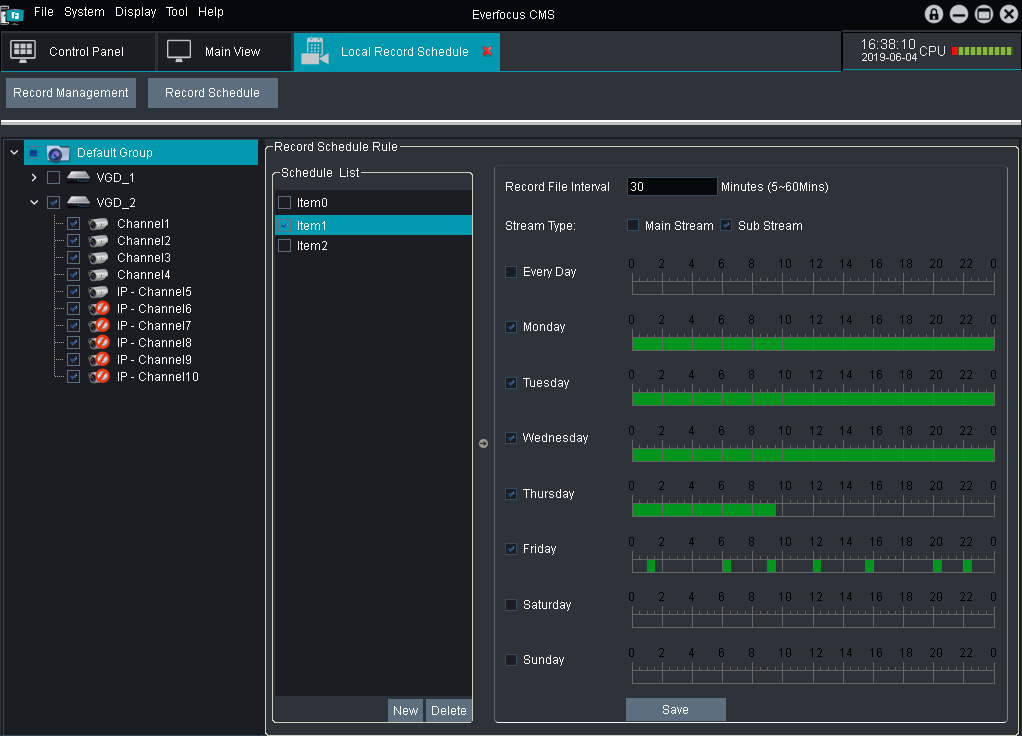Click the arrow icon beside the schedule list
The width and height of the screenshot is (1022, 736).
click(484, 443)
